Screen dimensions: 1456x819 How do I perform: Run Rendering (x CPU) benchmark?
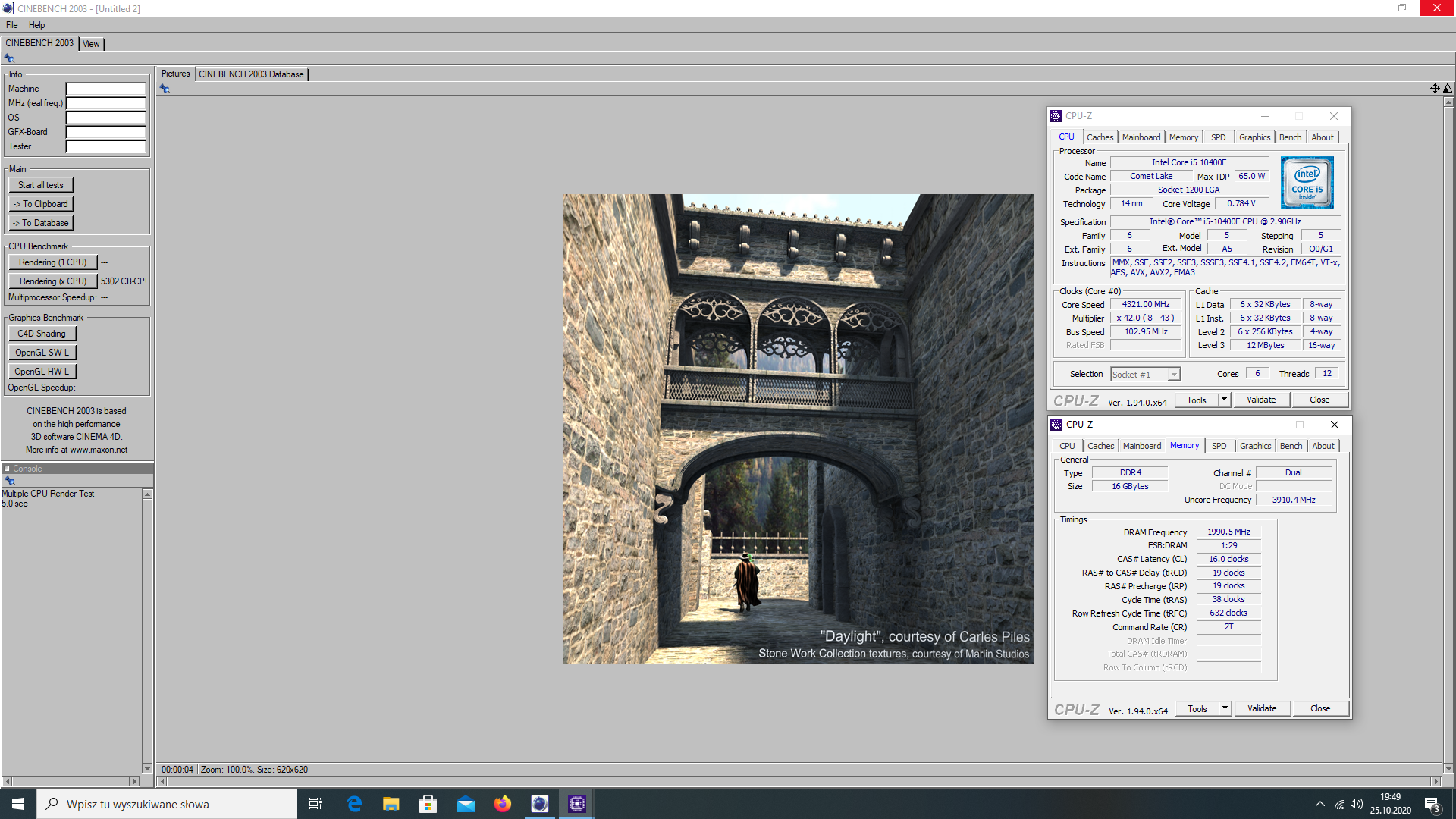(53, 281)
